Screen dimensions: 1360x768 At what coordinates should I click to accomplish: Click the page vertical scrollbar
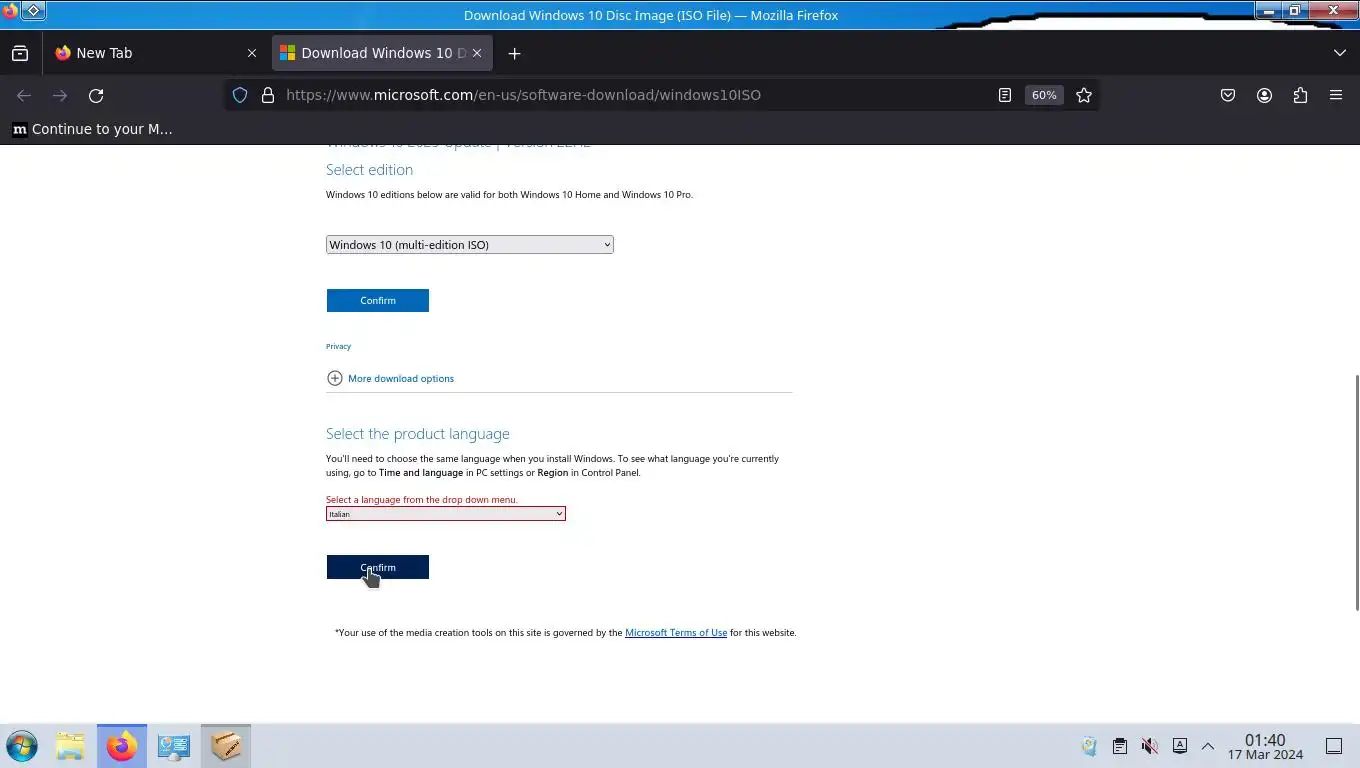coord(1356,492)
